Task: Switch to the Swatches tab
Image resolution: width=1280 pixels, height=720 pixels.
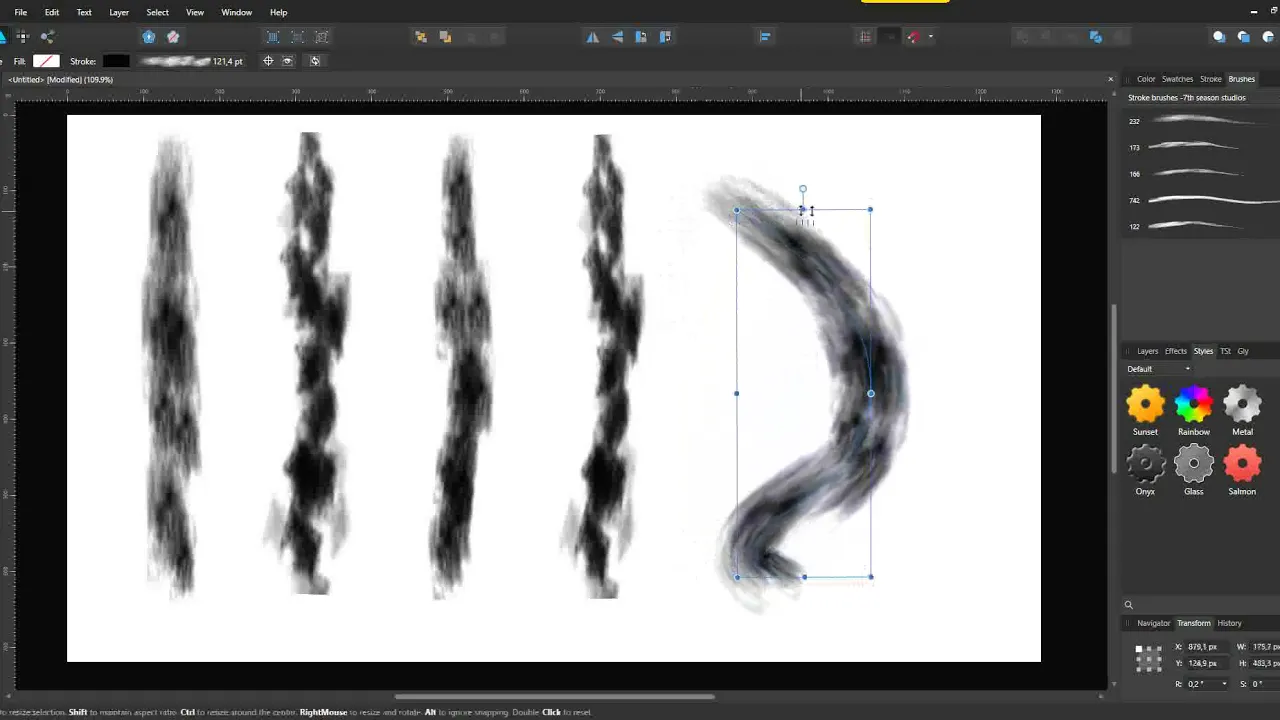Action: coord(1177,79)
